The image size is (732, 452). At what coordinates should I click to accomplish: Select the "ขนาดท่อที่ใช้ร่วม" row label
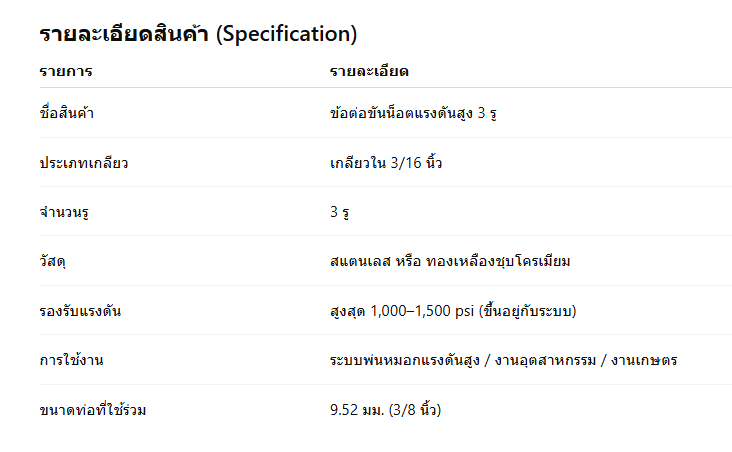(x=93, y=410)
